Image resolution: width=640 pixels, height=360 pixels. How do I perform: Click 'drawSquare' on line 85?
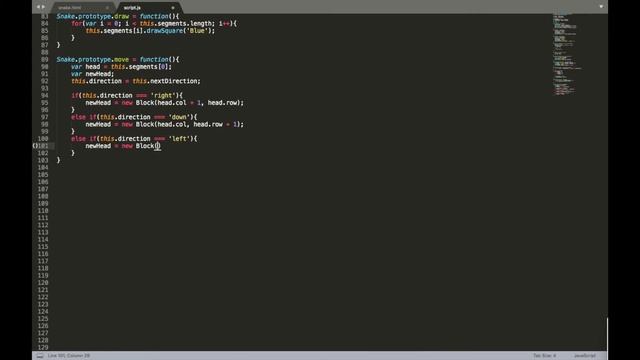164,31
